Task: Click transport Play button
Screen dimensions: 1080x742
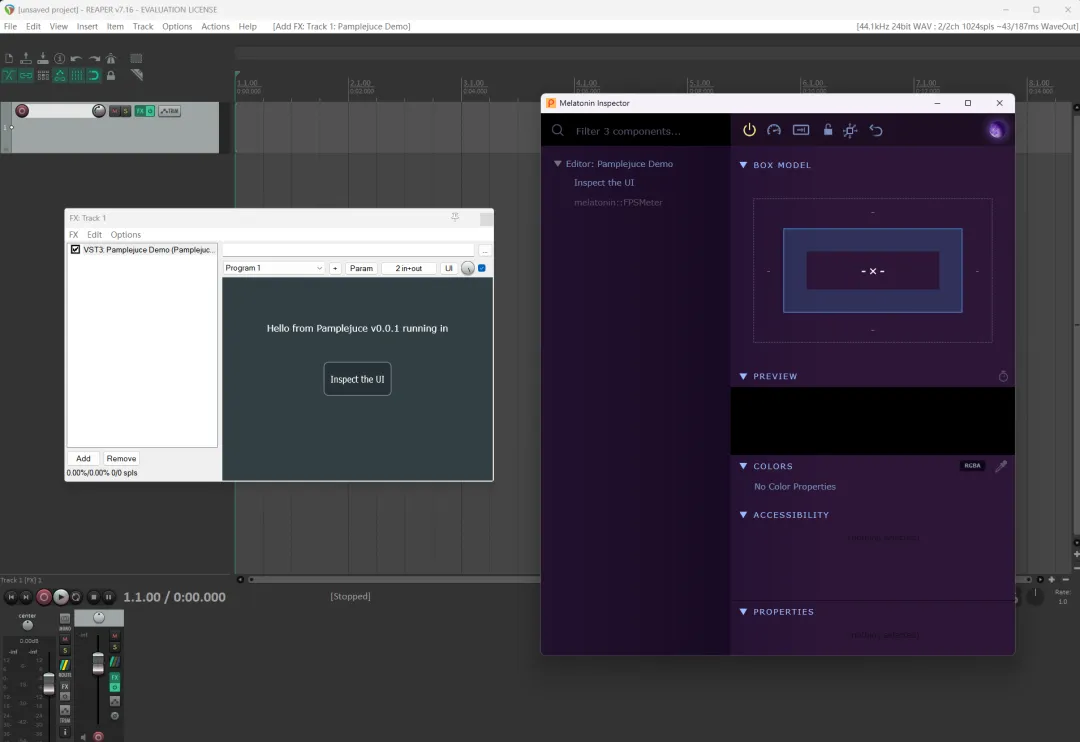Action: pyautogui.click(x=61, y=597)
